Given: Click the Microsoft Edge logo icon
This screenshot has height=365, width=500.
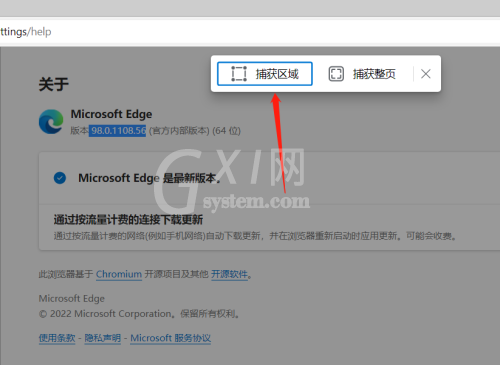Looking at the screenshot, I should coord(51,122).
